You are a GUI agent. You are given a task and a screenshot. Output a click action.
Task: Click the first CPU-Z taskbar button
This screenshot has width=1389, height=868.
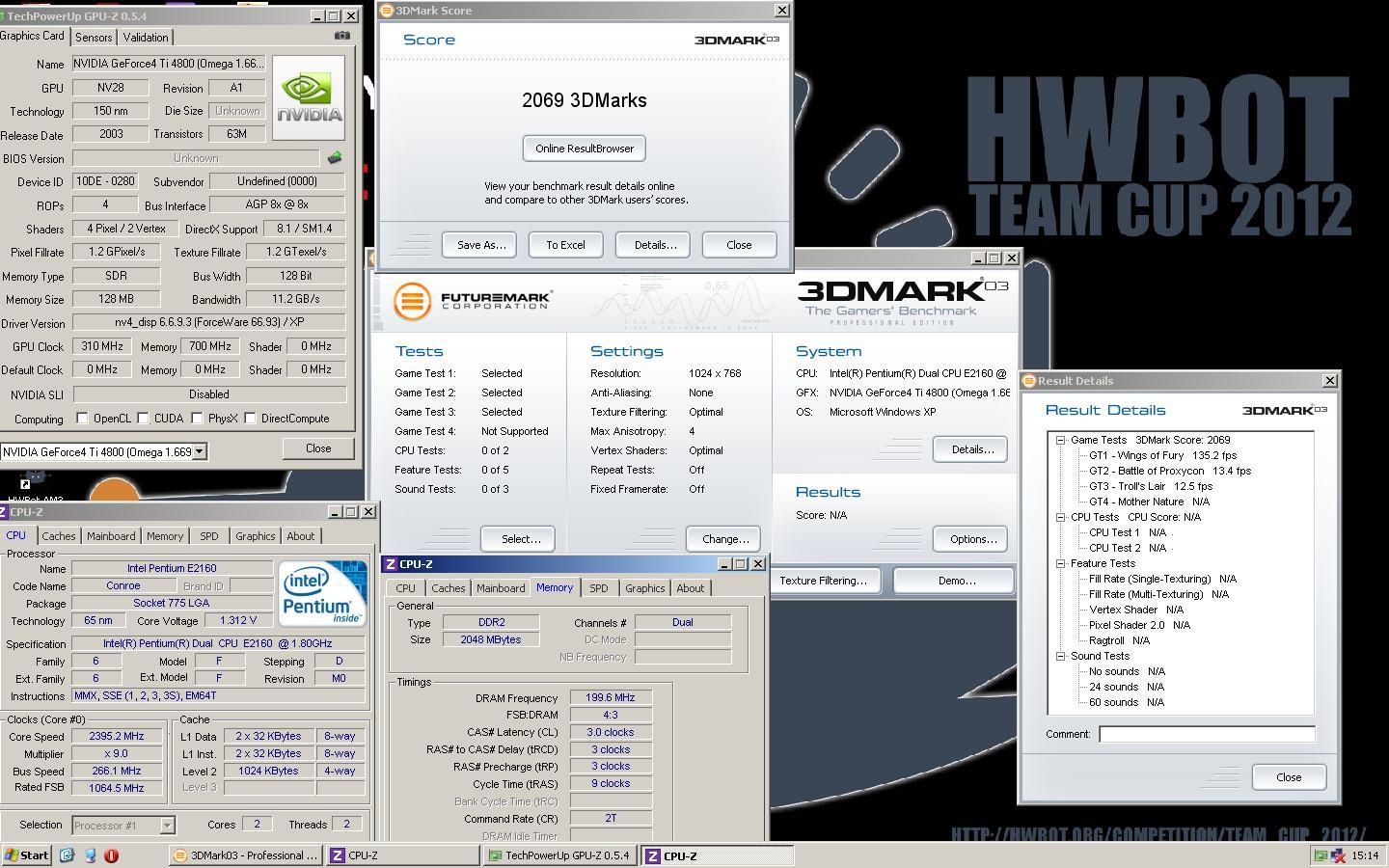click(x=402, y=855)
